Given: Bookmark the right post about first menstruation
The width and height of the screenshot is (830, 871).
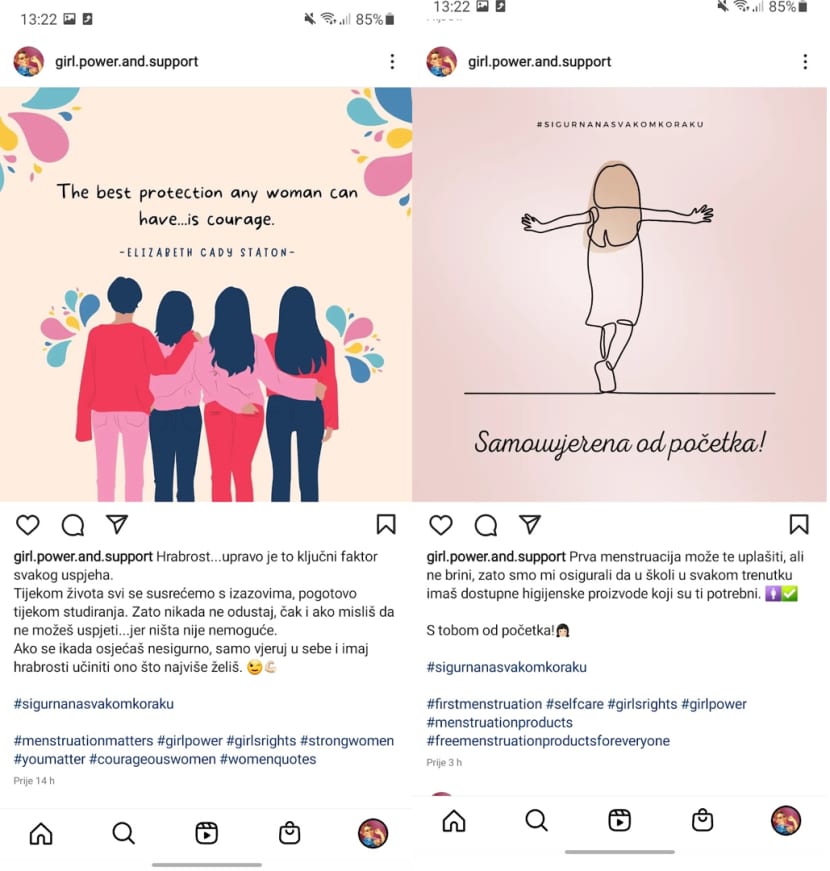Looking at the screenshot, I should pos(799,524).
